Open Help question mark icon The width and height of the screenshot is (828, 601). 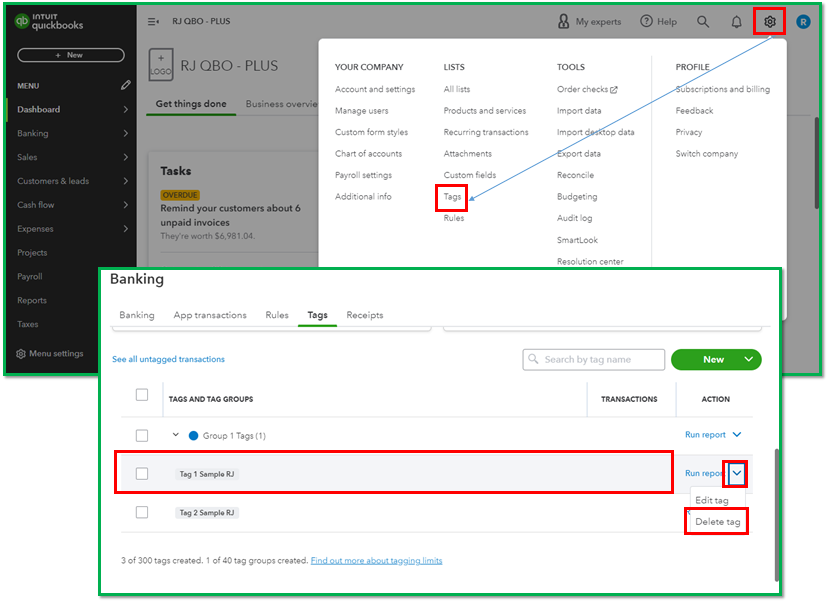click(646, 21)
